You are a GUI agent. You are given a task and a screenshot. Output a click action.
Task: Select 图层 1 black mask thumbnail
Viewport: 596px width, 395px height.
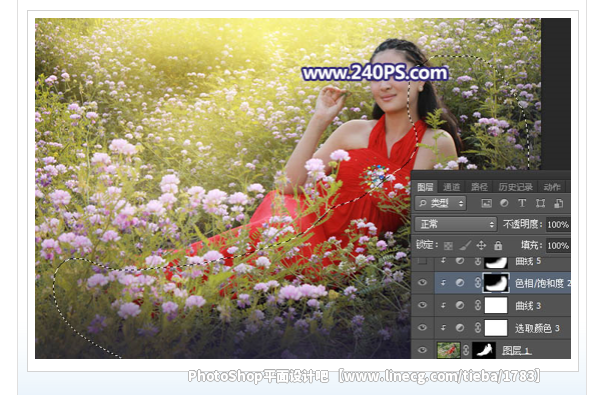(x=484, y=350)
